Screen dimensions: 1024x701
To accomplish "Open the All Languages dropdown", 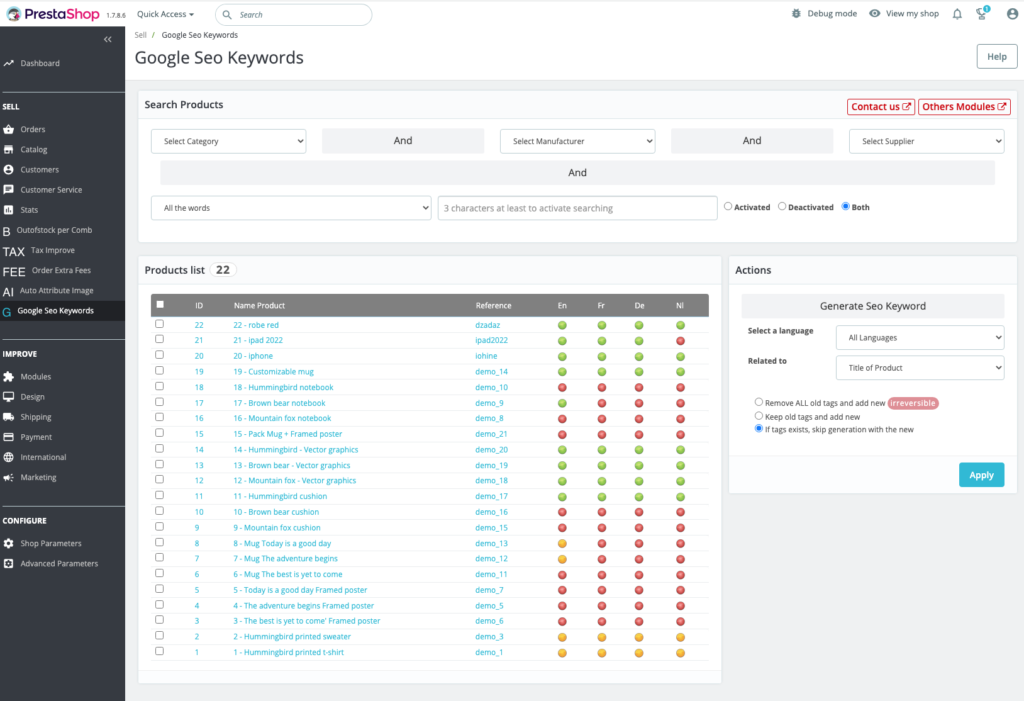I will click(x=920, y=338).
